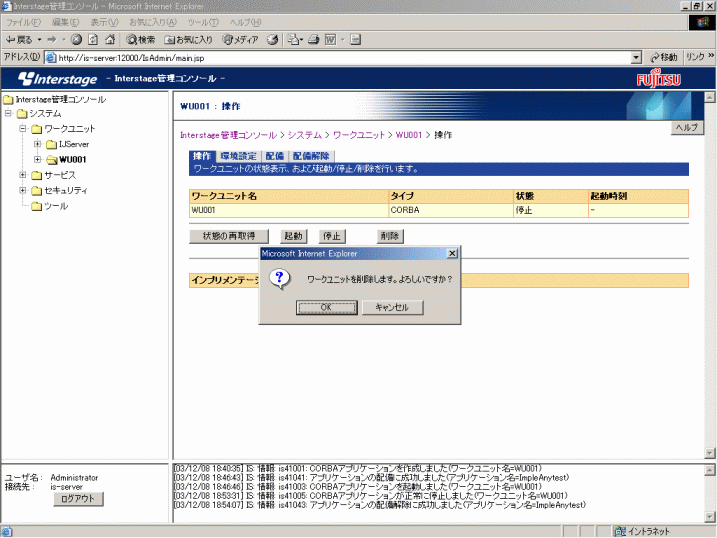Click the Stop loading icon

(x=76, y=40)
